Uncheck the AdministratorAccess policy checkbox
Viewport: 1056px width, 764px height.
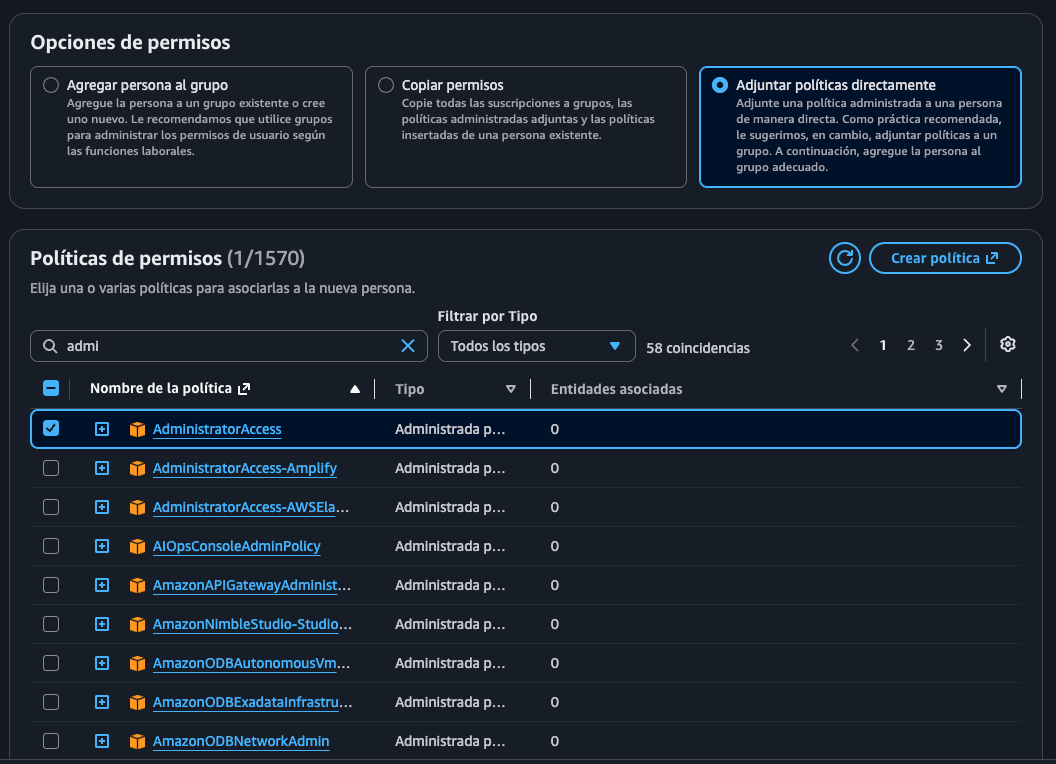[x=51, y=428]
